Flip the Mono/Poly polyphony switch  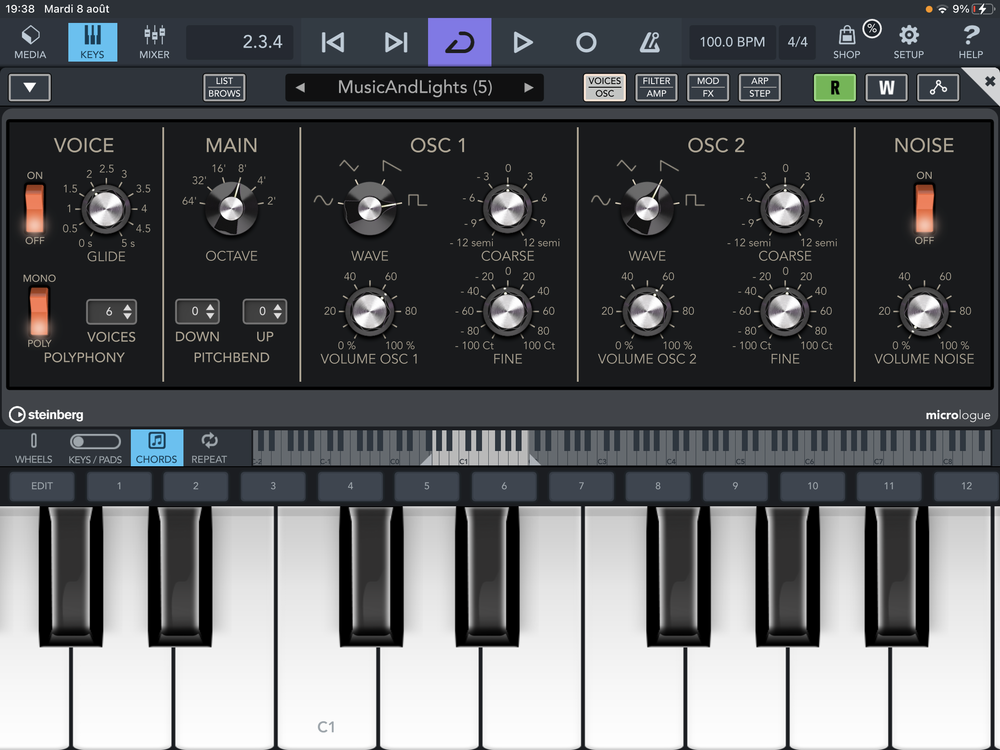coord(39,311)
